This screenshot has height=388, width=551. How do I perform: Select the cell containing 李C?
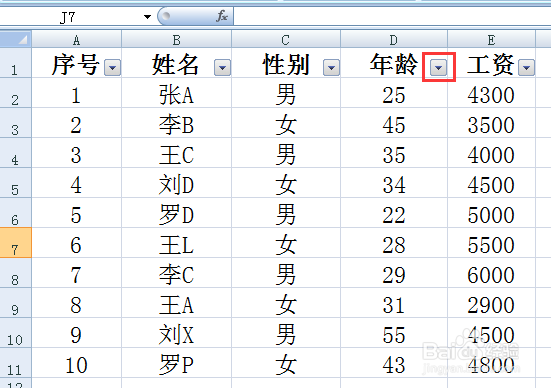[x=176, y=273]
